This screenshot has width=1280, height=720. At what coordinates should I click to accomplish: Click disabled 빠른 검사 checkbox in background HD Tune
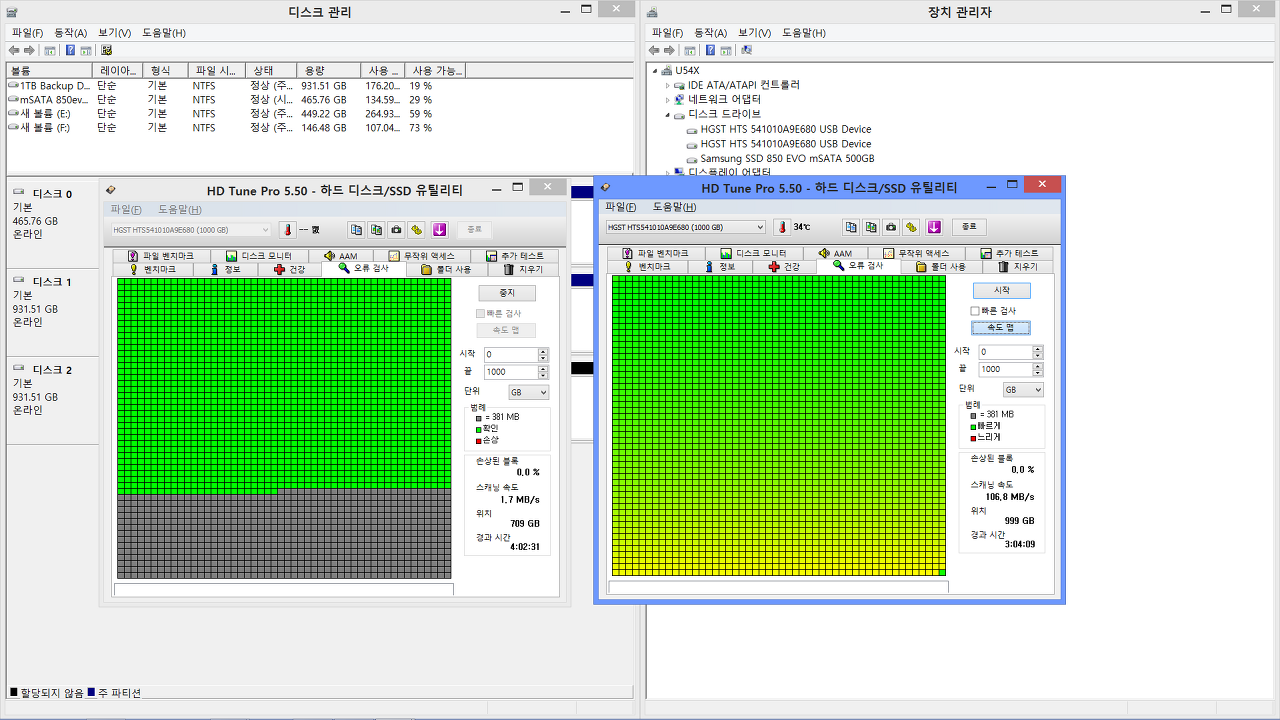click(x=481, y=314)
